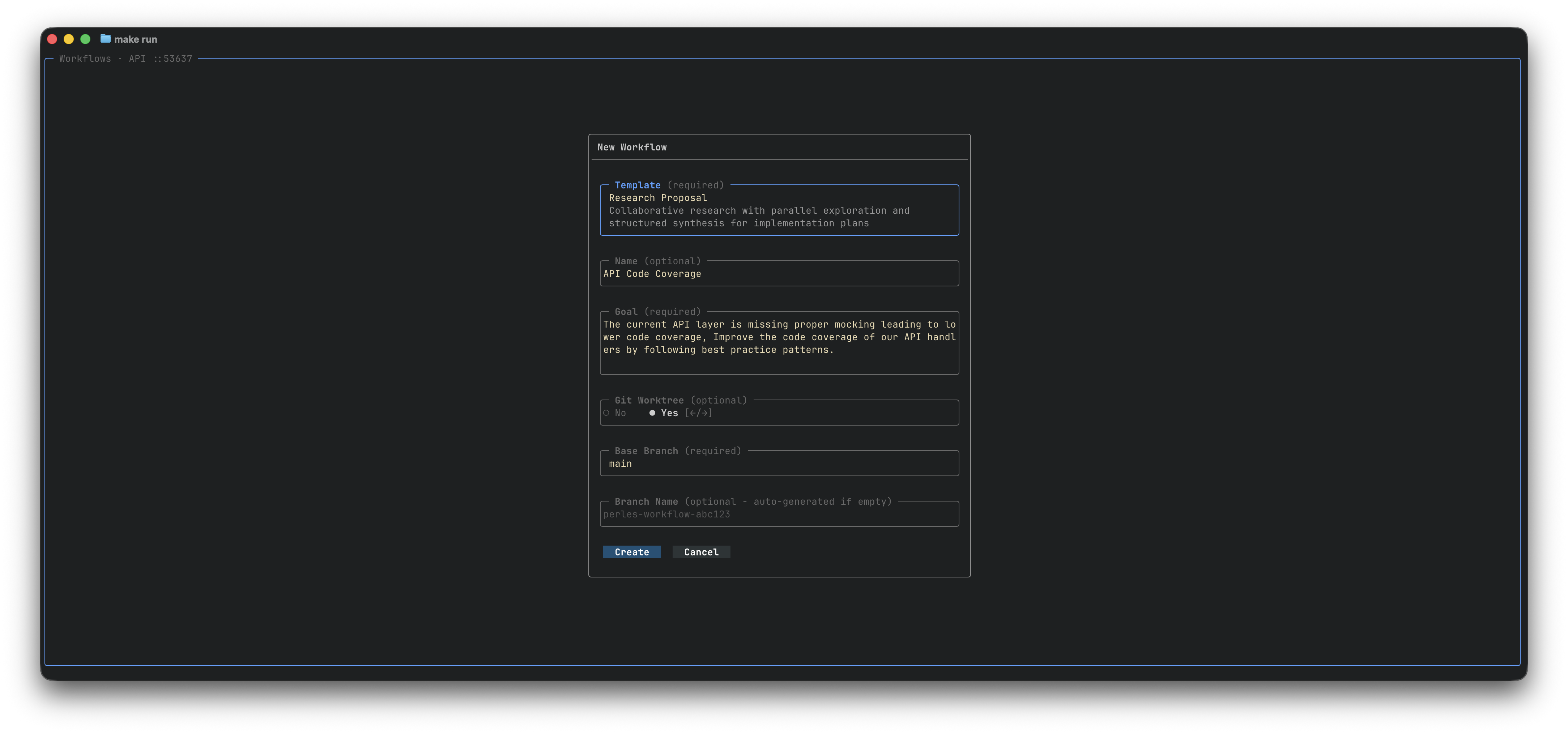Open the Research Proposal template selector

[x=779, y=210]
